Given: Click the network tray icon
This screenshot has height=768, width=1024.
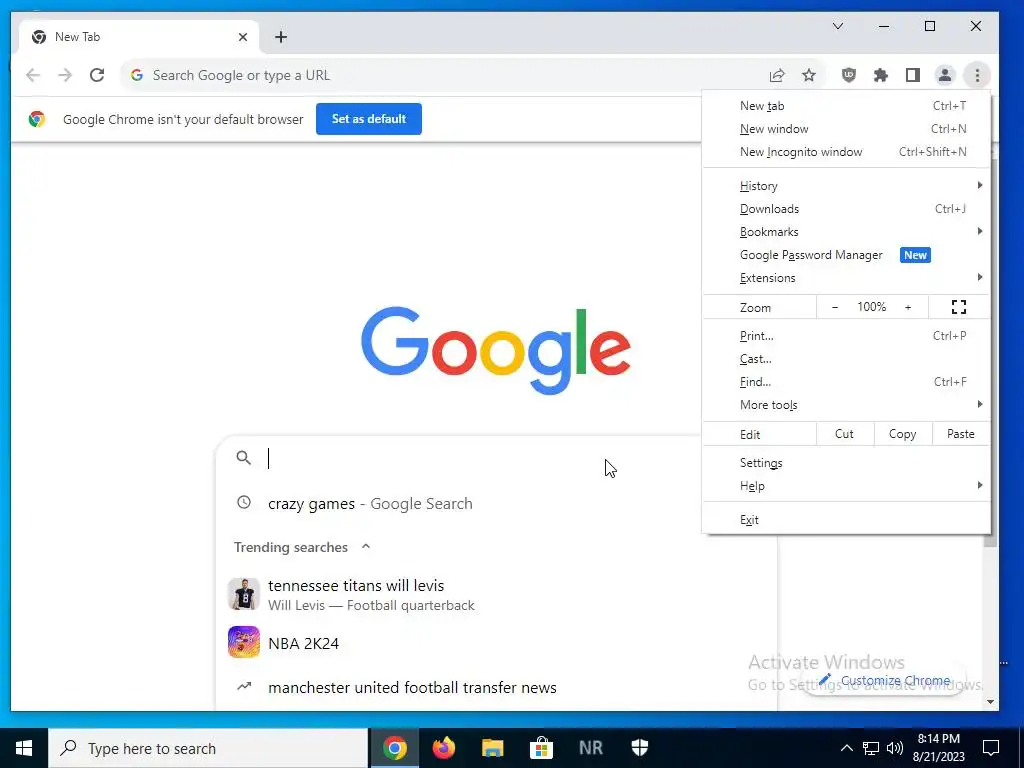Looking at the screenshot, I should coord(871,748).
